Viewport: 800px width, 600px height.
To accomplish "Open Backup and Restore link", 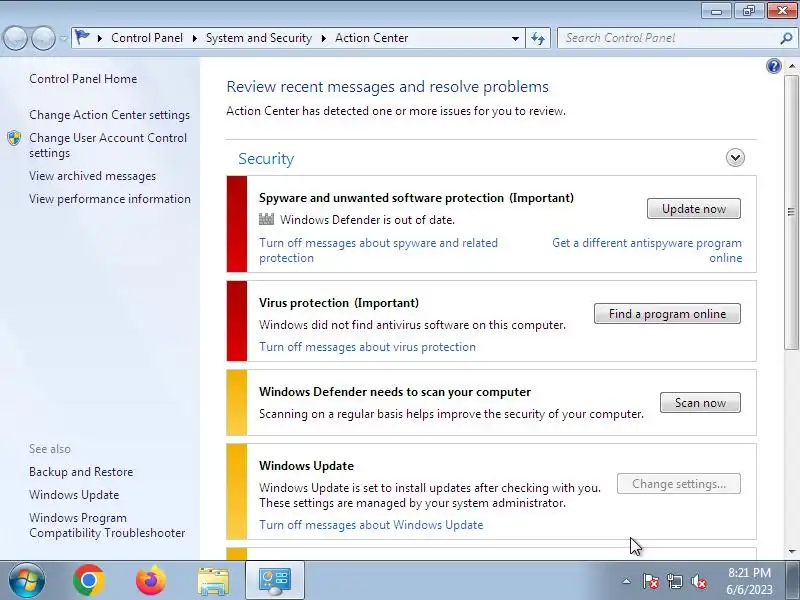I will point(81,472).
